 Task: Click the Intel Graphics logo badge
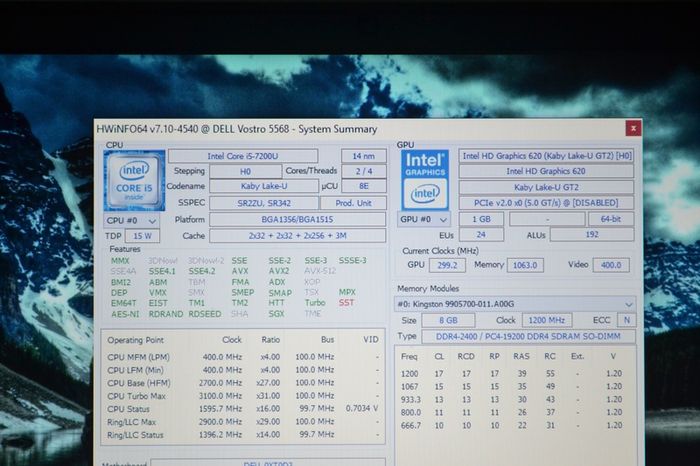click(x=425, y=180)
